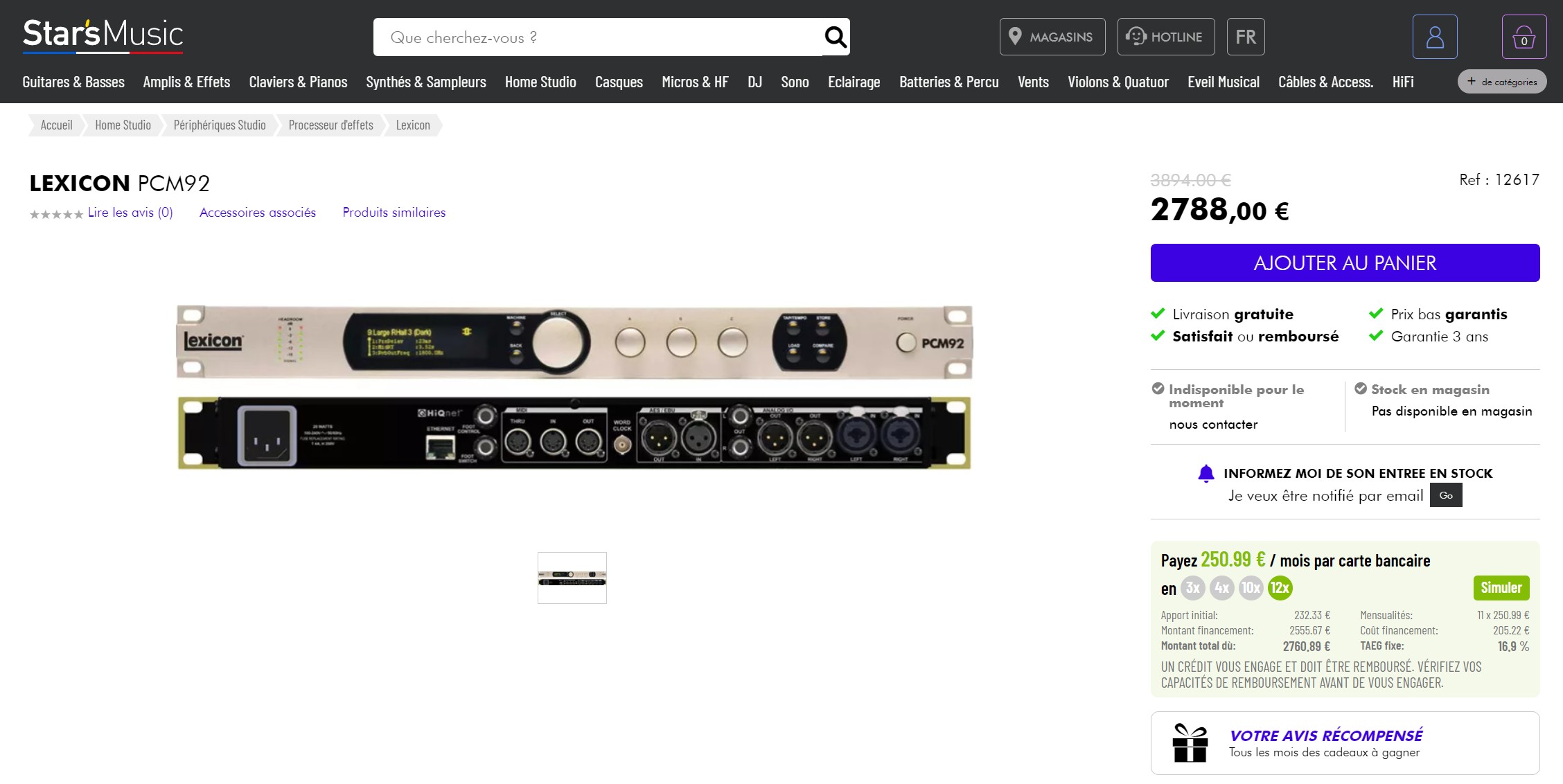Click in the 'Que cherchez-vous ?' search field
Viewport: 1563px width, 784px height.
[598, 37]
